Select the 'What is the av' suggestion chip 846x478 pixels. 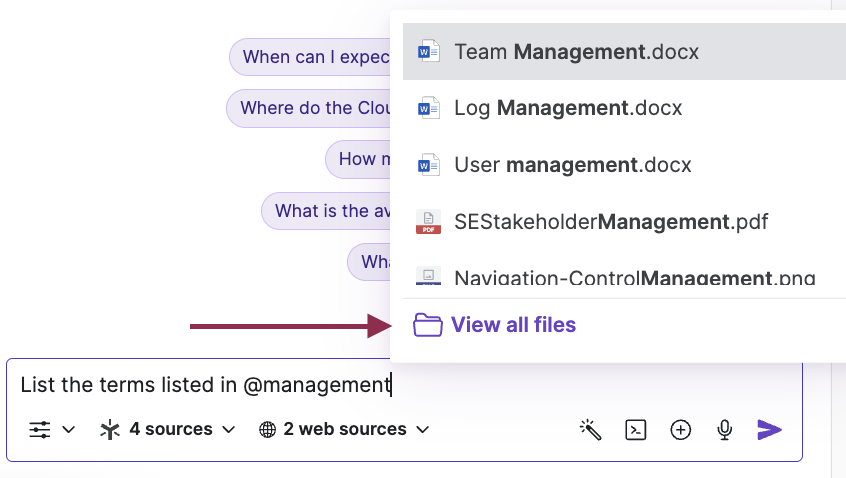[326, 211]
